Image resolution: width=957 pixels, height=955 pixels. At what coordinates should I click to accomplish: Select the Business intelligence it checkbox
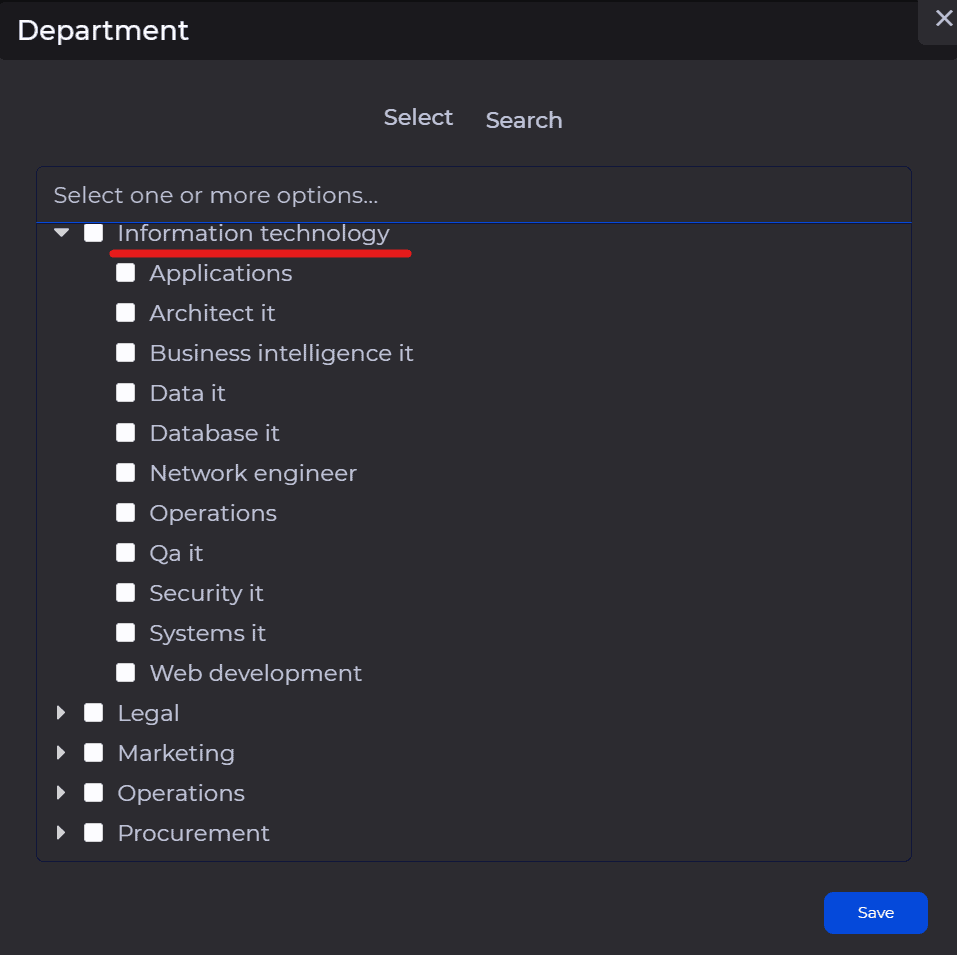pos(126,353)
